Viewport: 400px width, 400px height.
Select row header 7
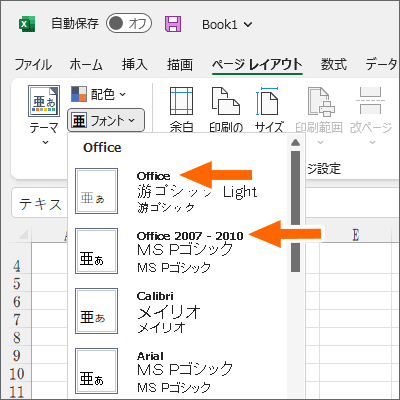[x=17, y=320]
